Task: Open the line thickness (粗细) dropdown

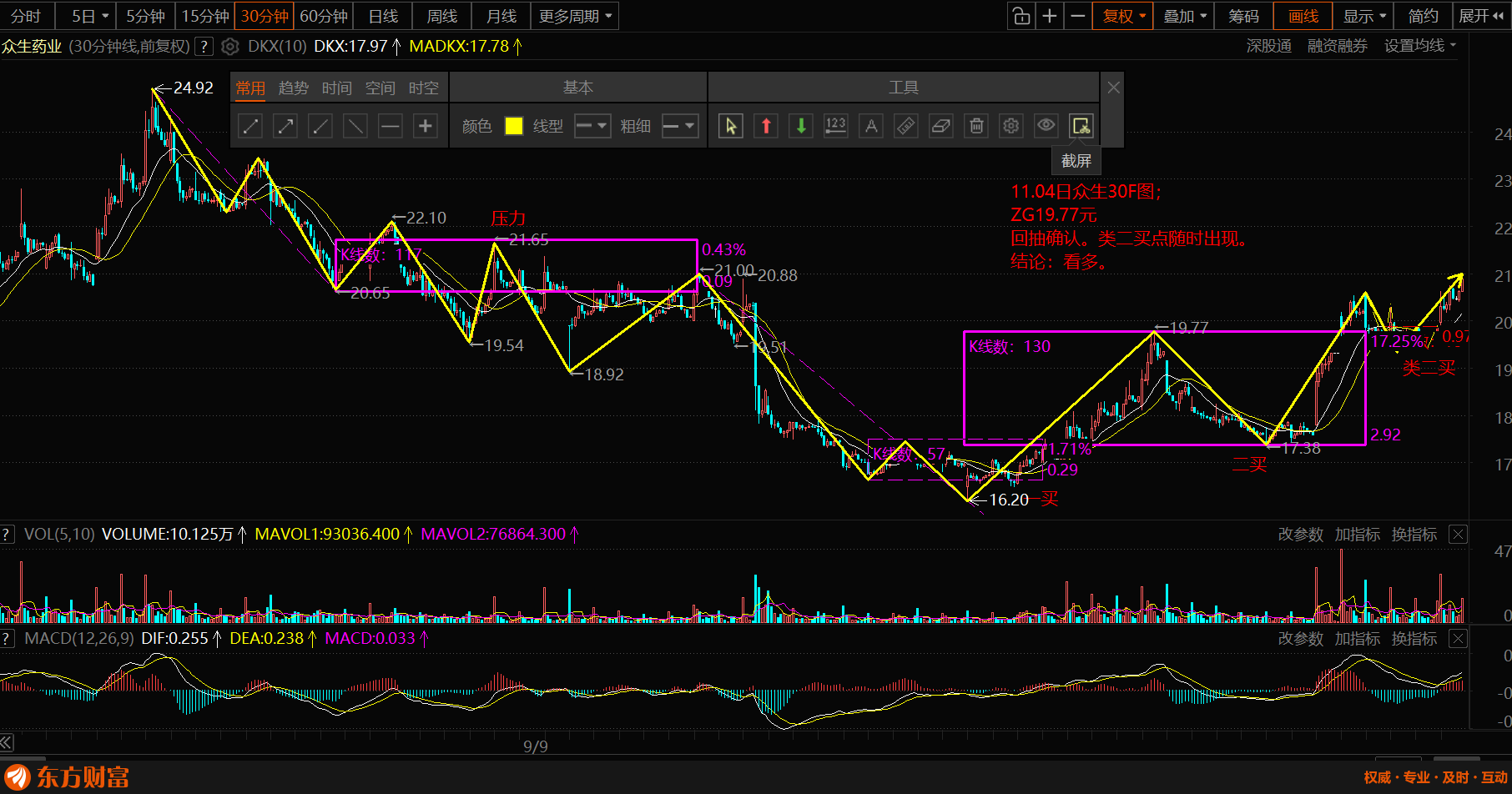Action: coord(680,126)
